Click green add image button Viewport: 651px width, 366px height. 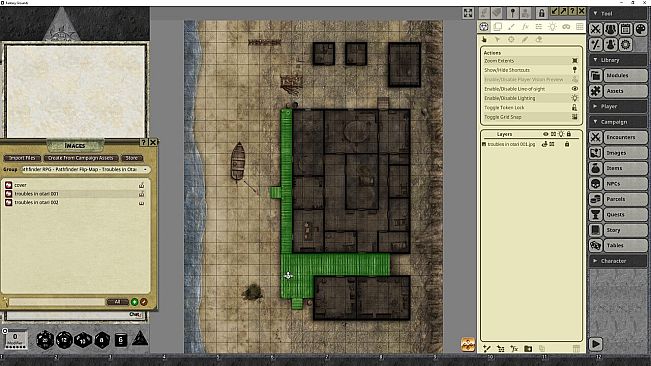click(x=135, y=302)
